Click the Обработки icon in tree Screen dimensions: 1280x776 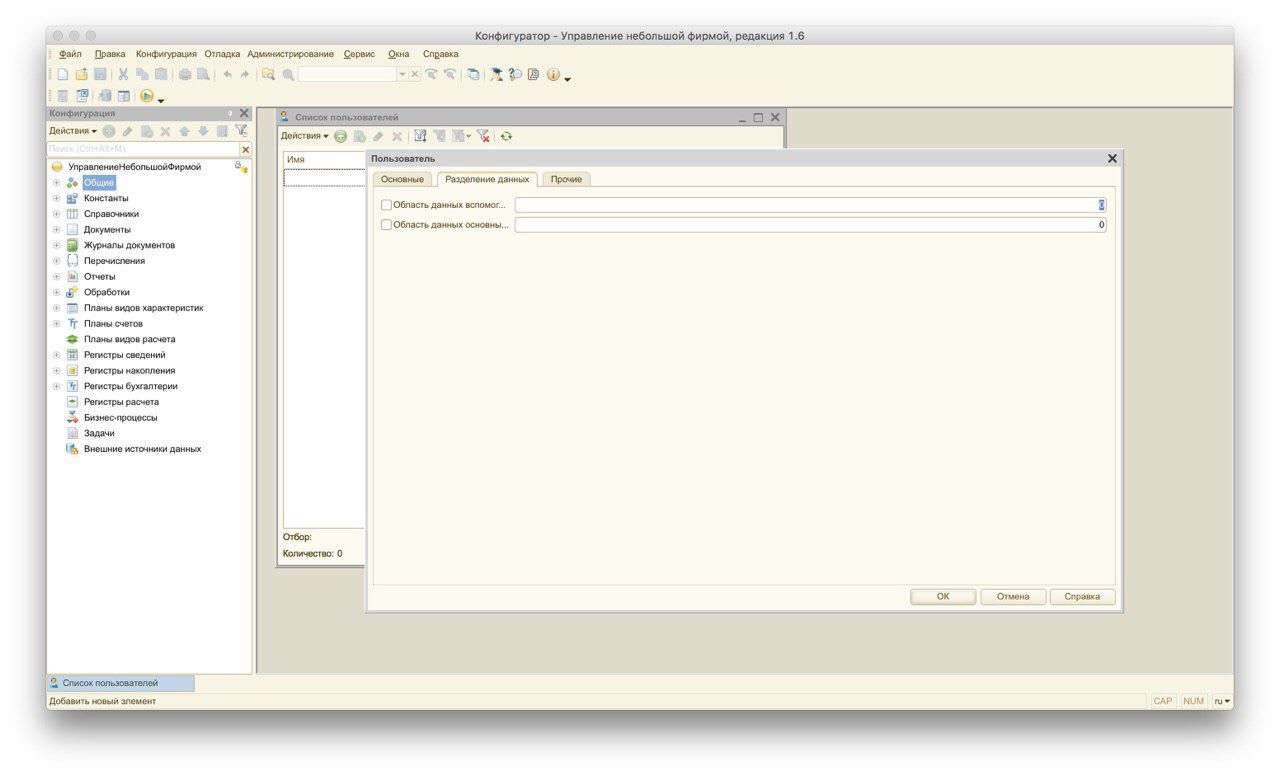click(x=72, y=292)
